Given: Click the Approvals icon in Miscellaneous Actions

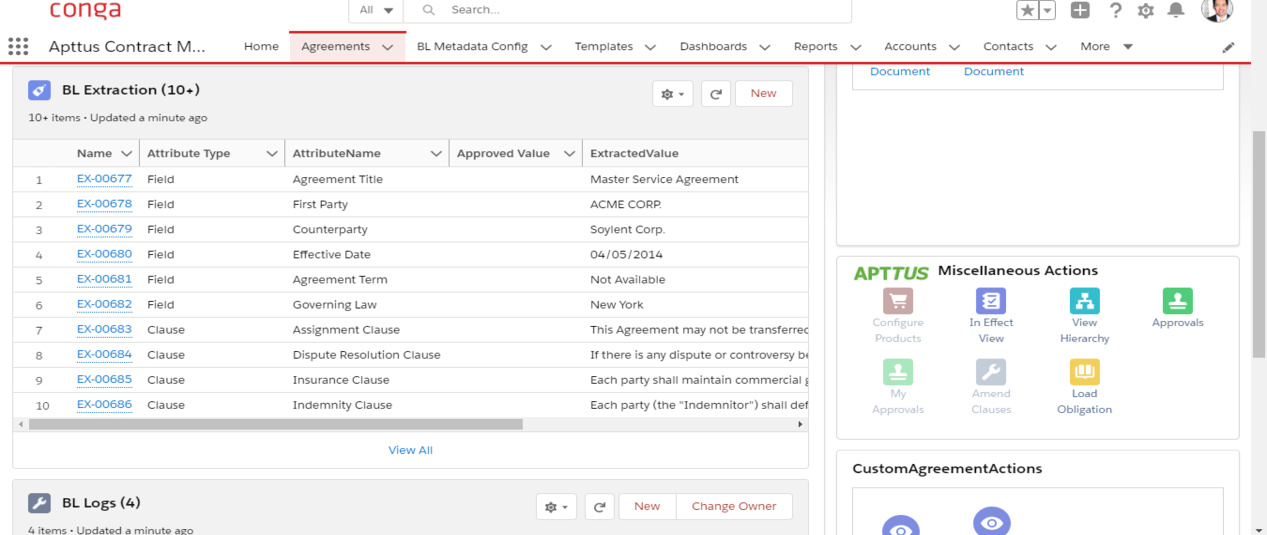Looking at the screenshot, I should click(x=1177, y=301).
